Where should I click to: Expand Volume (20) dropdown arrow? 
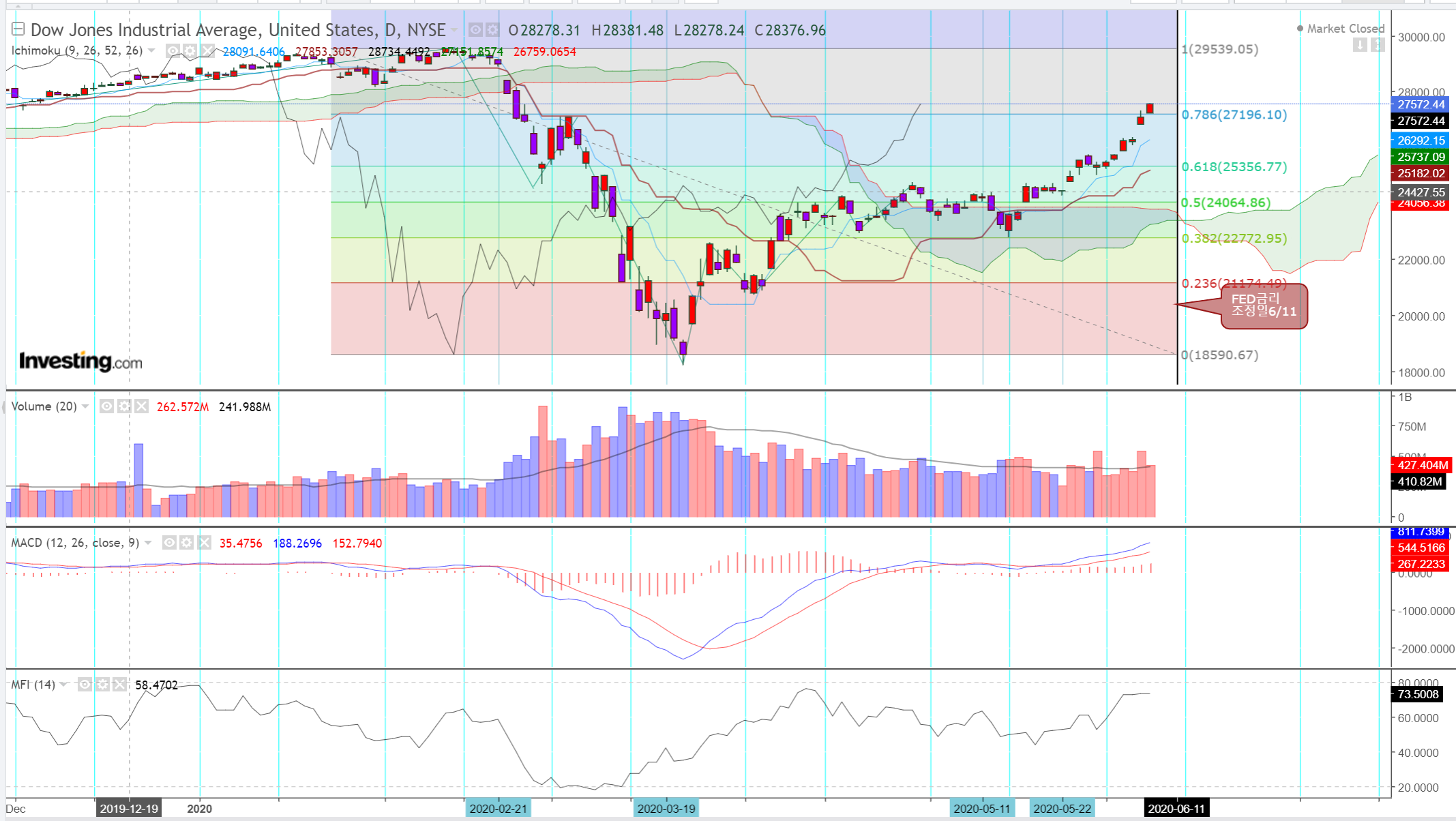coord(85,406)
